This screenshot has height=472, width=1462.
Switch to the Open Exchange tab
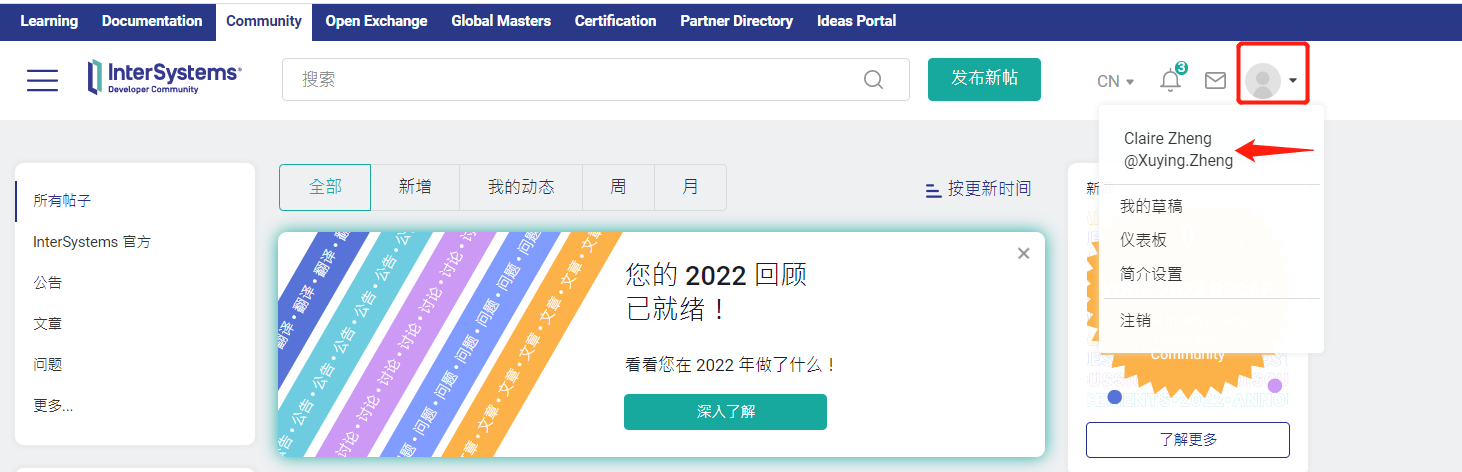point(376,21)
